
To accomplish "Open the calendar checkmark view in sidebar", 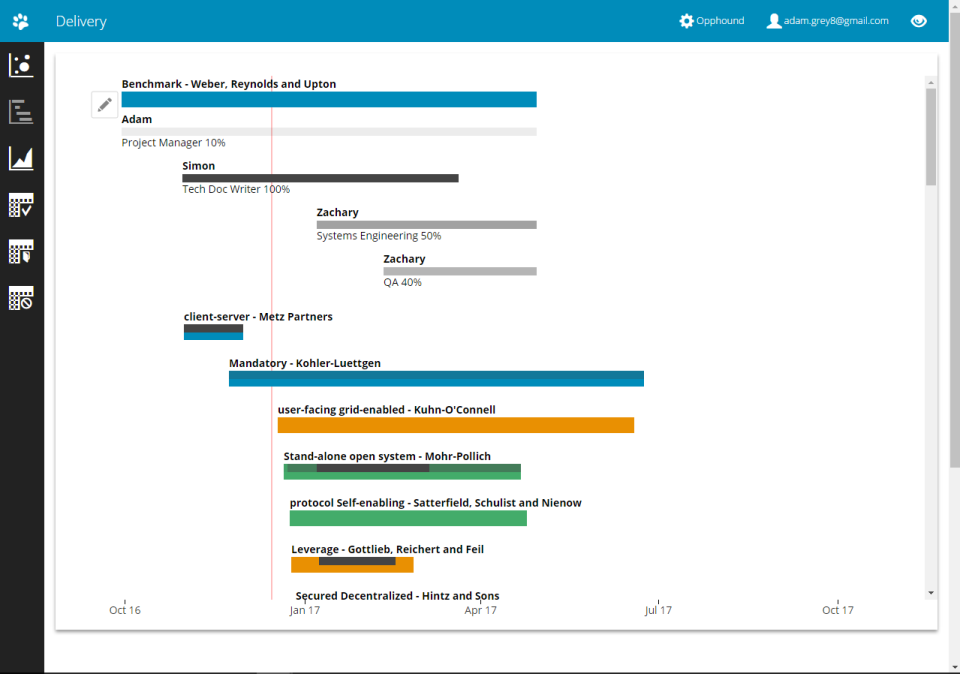I will click(x=21, y=205).
